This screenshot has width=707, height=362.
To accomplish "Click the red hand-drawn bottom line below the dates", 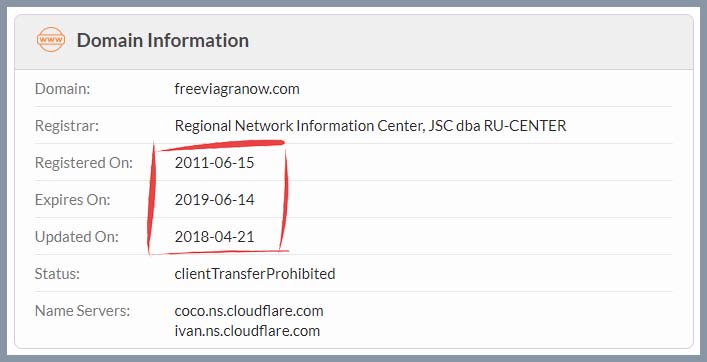I will (219, 252).
